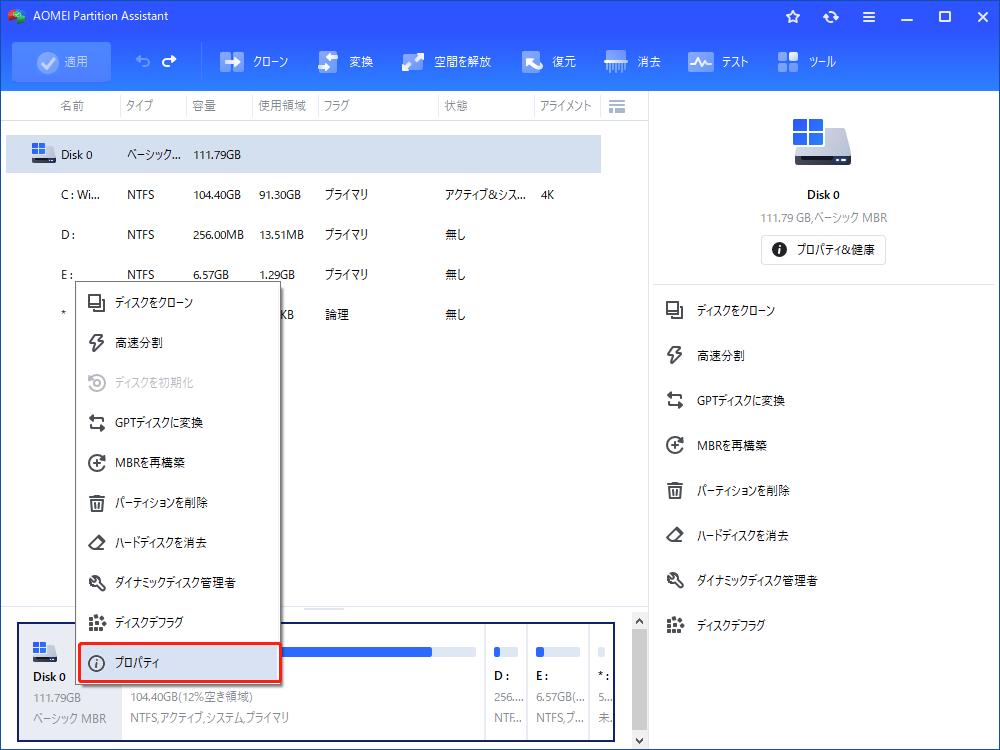Choose パーティションを削除 in the context menu
Screen dimensions: 1000x750
click(x=179, y=503)
